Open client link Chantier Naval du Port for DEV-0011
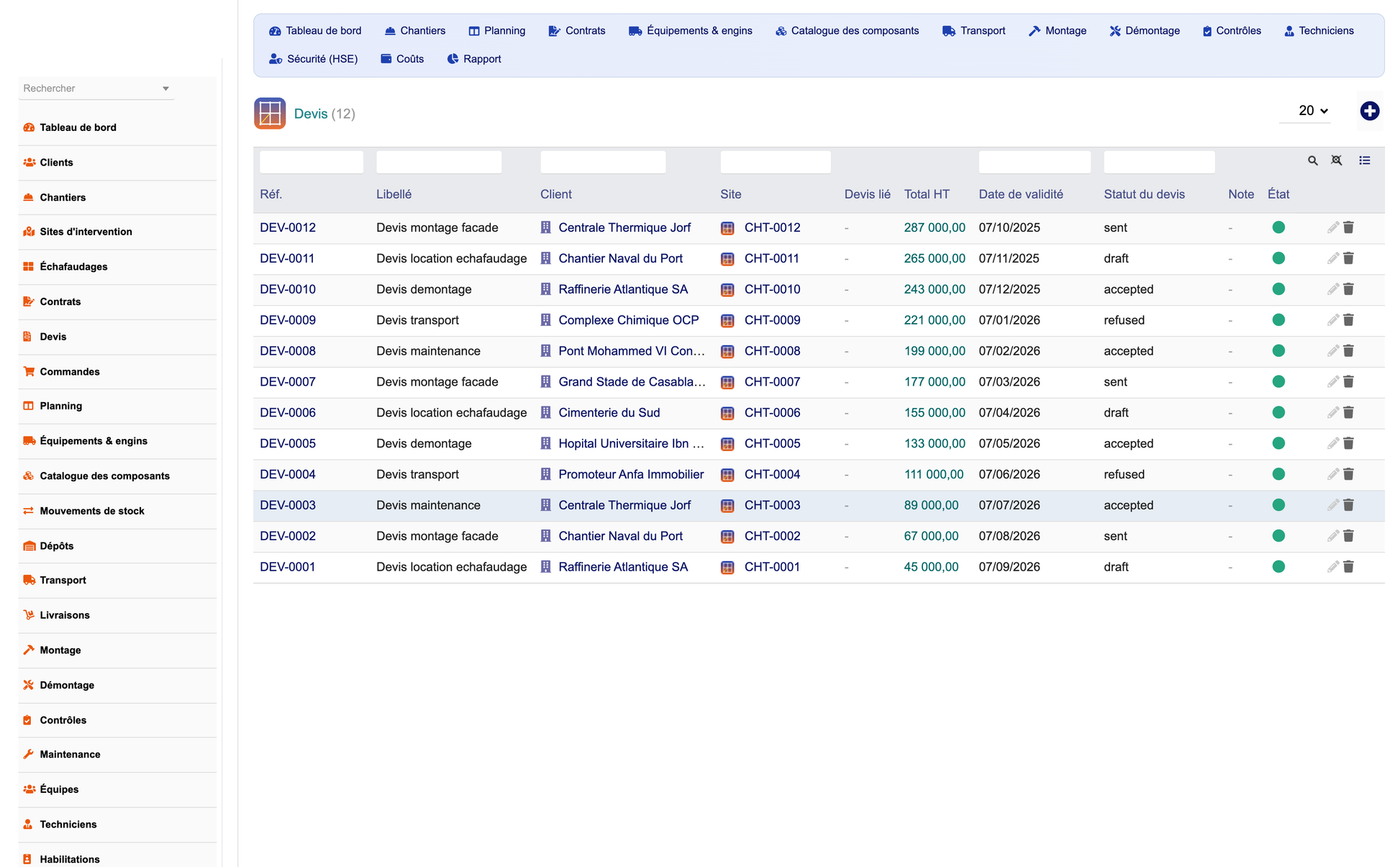Screen dimensions: 1400x867 [621, 258]
